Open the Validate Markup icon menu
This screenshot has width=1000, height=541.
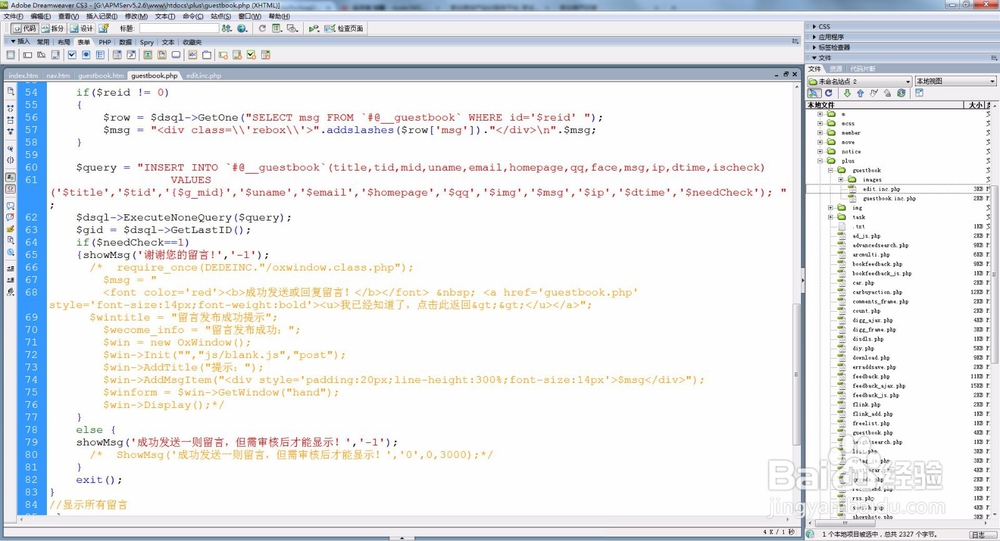(x=314, y=29)
